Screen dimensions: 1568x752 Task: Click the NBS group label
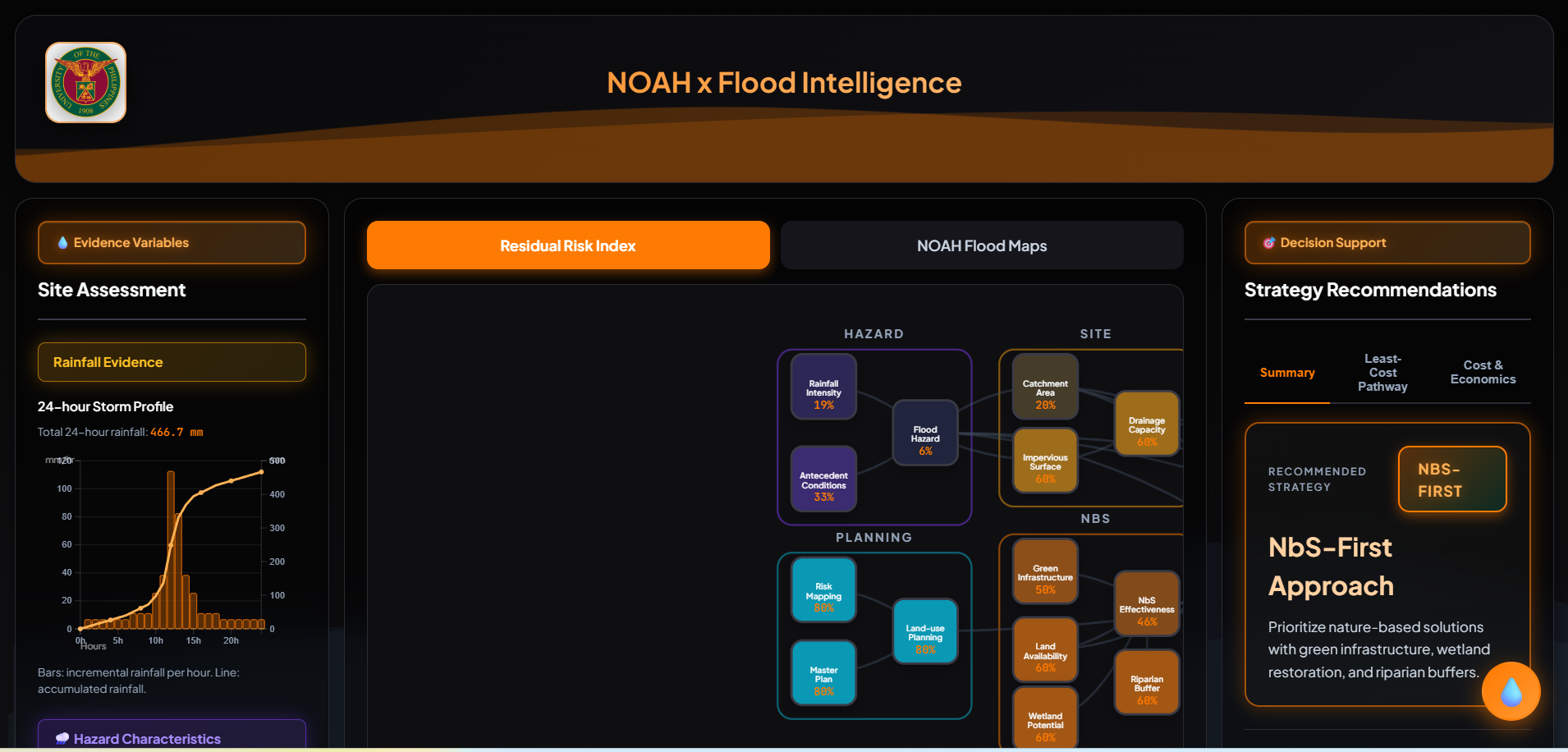pyautogui.click(x=1095, y=519)
